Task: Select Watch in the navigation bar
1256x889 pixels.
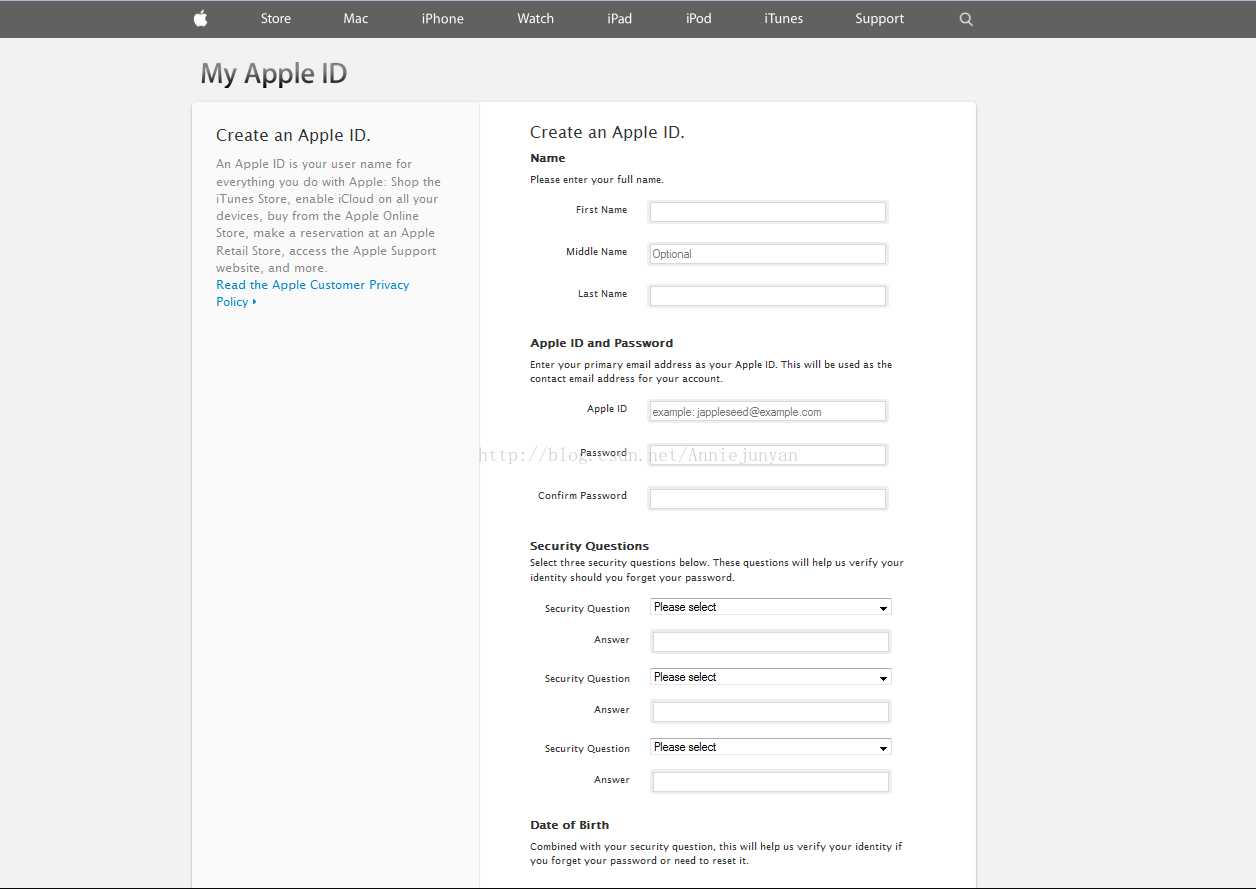Action: pyautogui.click(x=536, y=19)
